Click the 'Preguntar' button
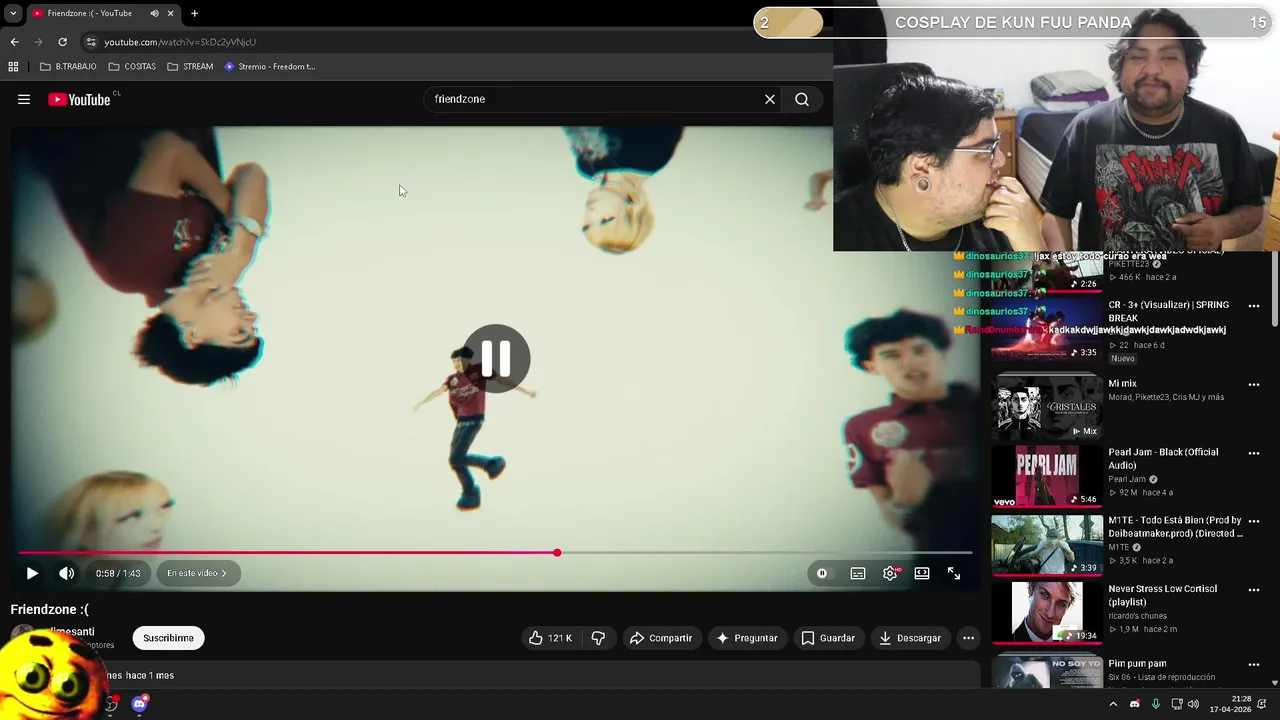This screenshot has width=1280, height=720. pyautogui.click(x=747, y=638)
